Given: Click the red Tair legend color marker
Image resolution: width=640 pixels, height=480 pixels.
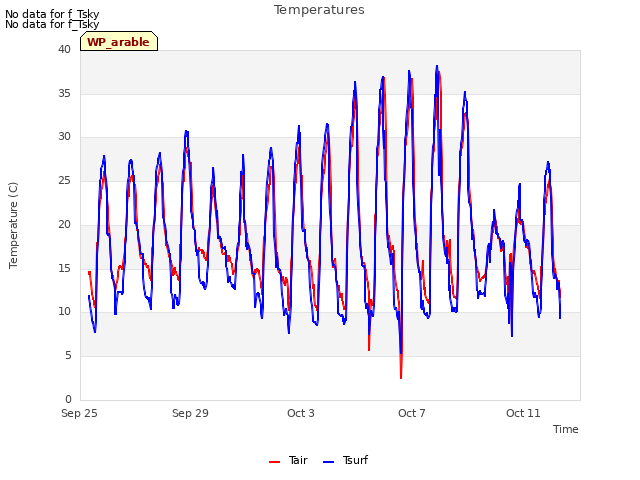Looking at the screenshot, I should 274,462.
